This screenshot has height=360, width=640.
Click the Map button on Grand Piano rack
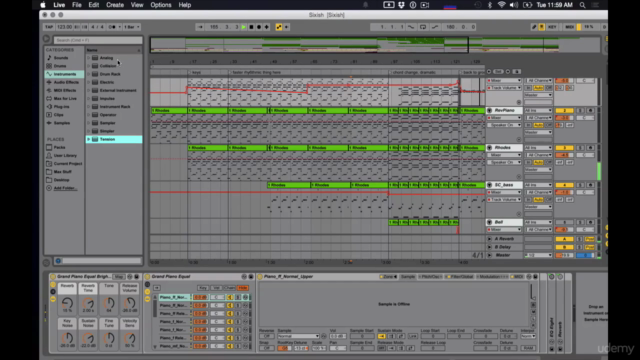(x=119, y=277)
